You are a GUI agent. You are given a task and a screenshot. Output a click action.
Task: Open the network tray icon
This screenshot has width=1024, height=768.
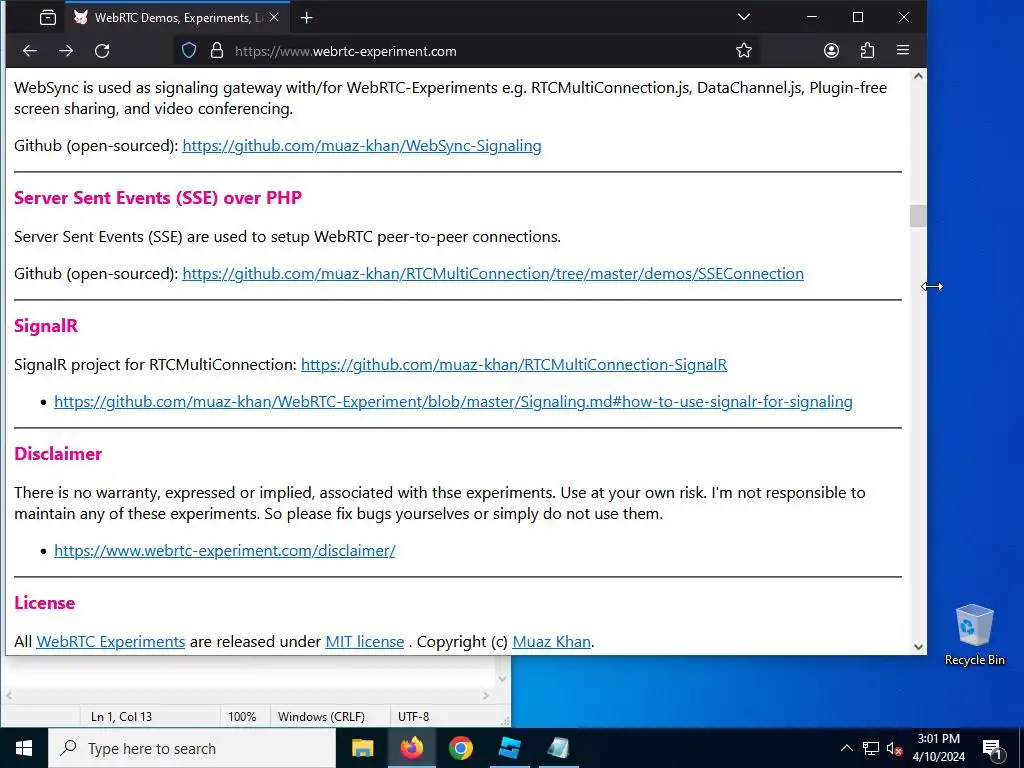coord(871,748)
